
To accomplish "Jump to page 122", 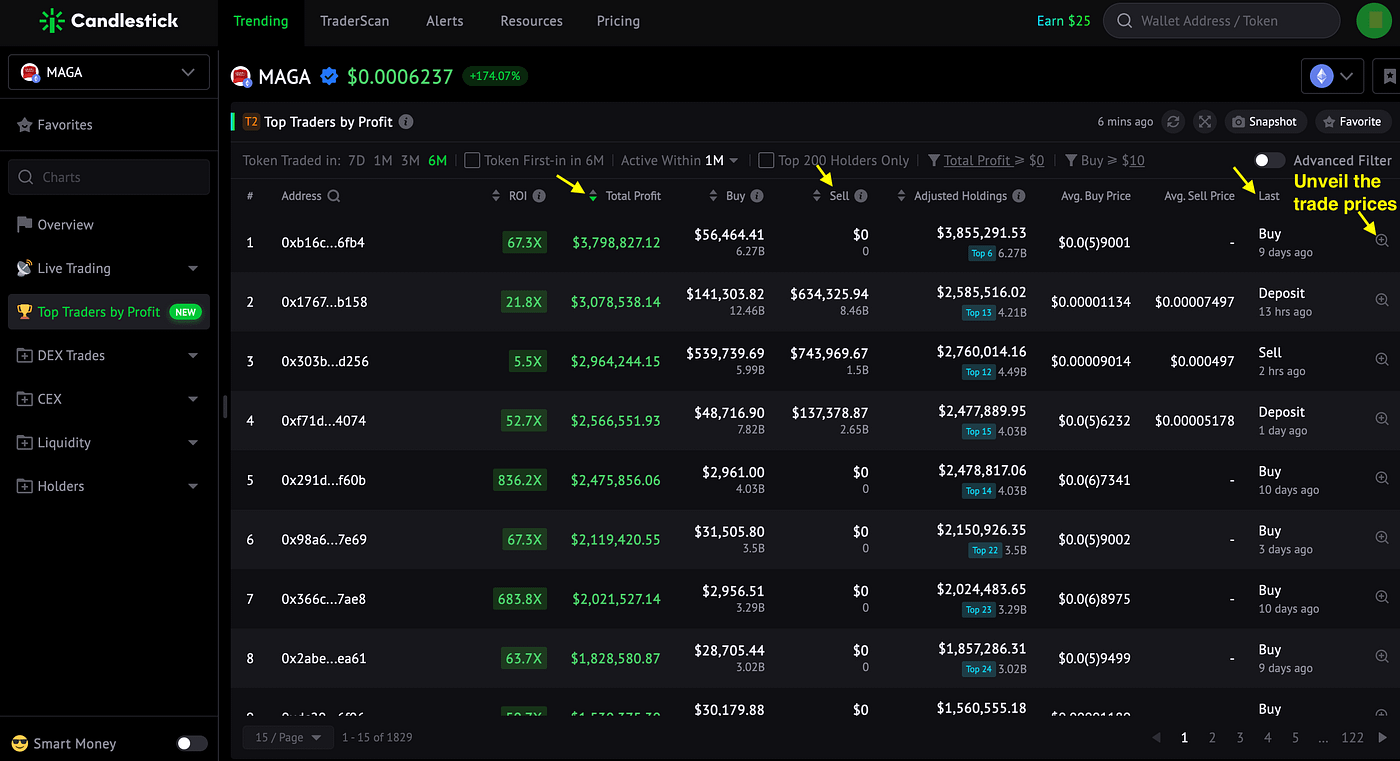I will [x=1352, y=737].
